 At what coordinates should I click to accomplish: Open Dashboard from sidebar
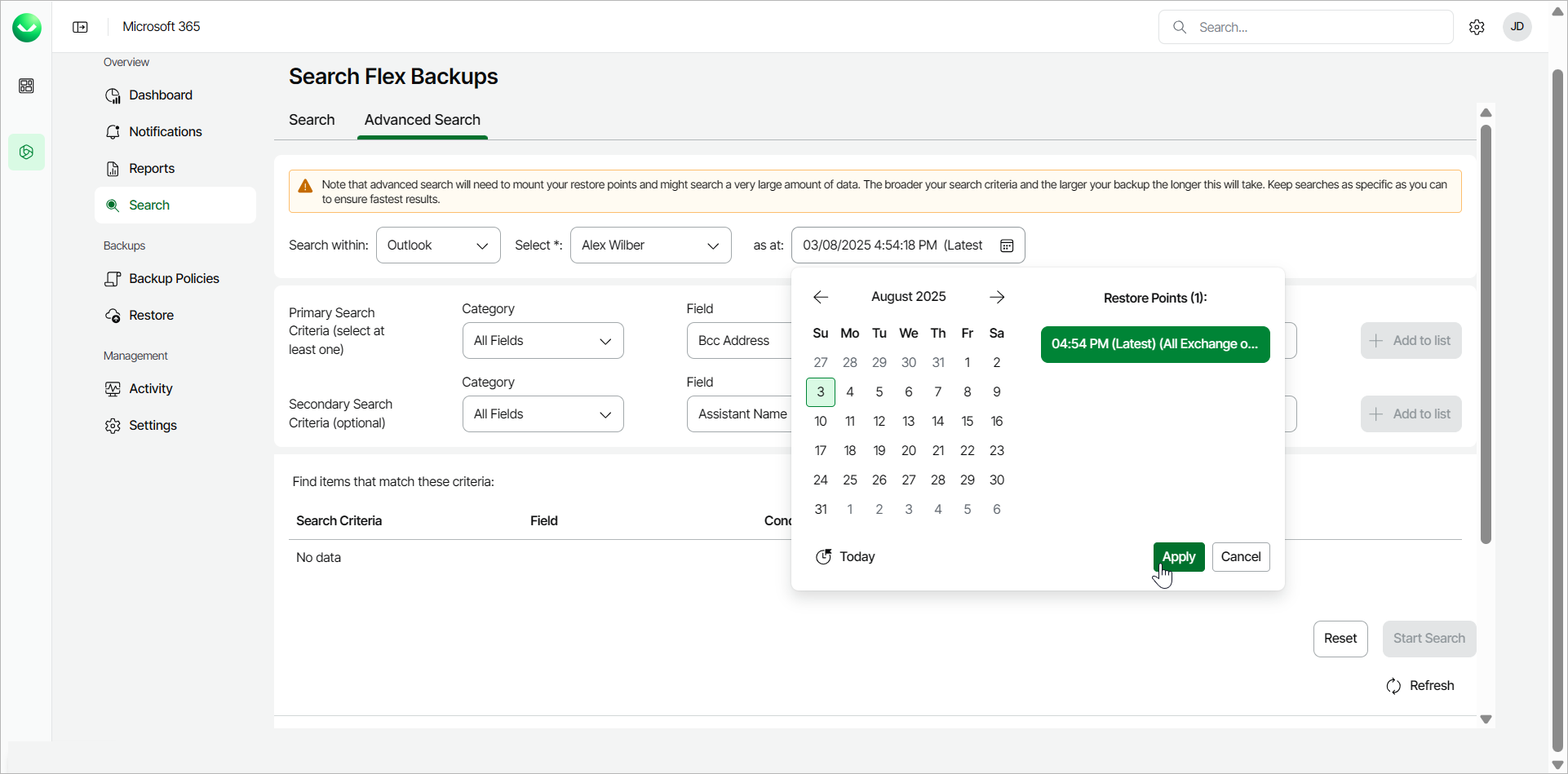pos(160,95)
